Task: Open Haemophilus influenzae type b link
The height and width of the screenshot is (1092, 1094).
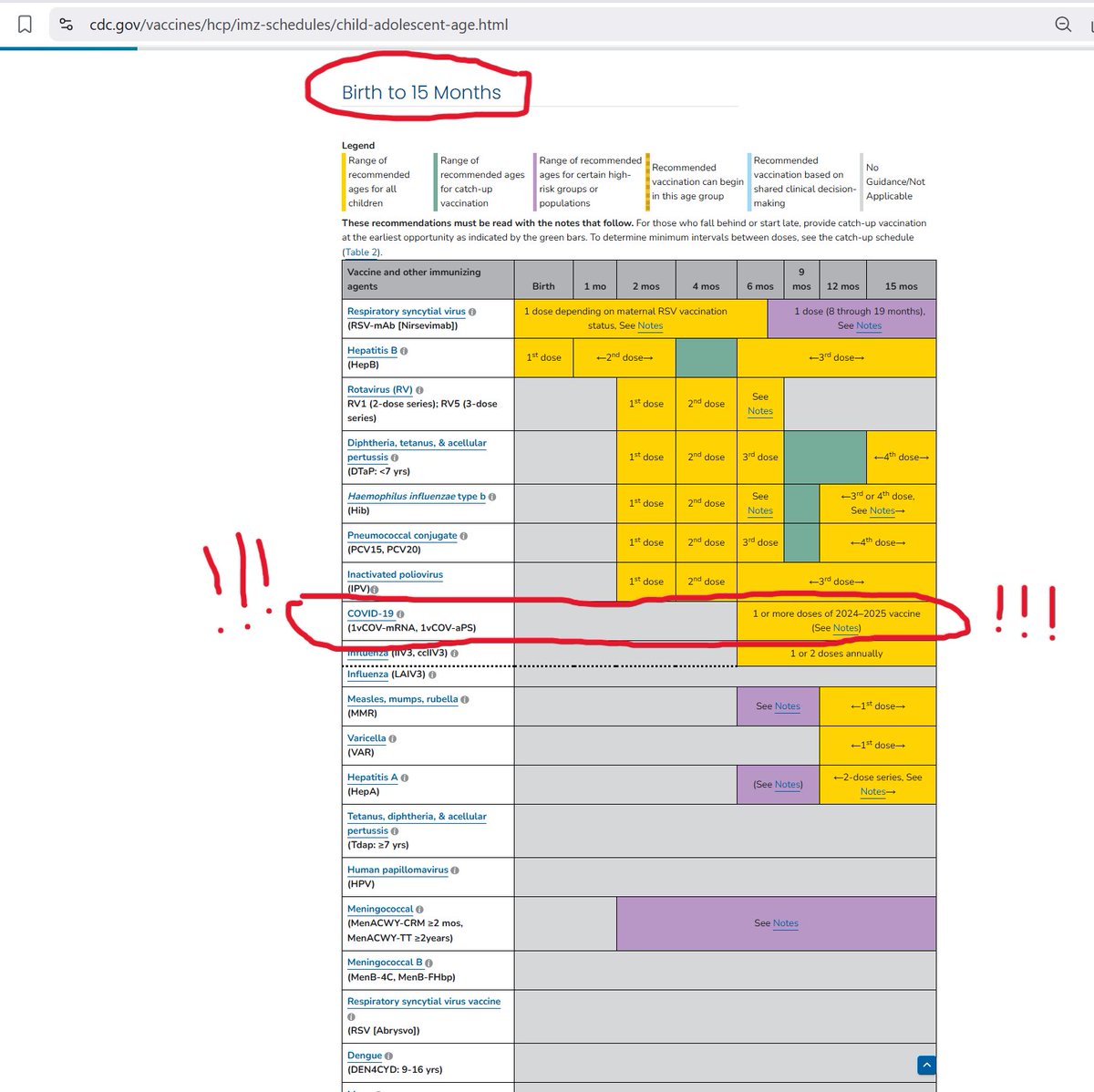Action: pos(417,497)
